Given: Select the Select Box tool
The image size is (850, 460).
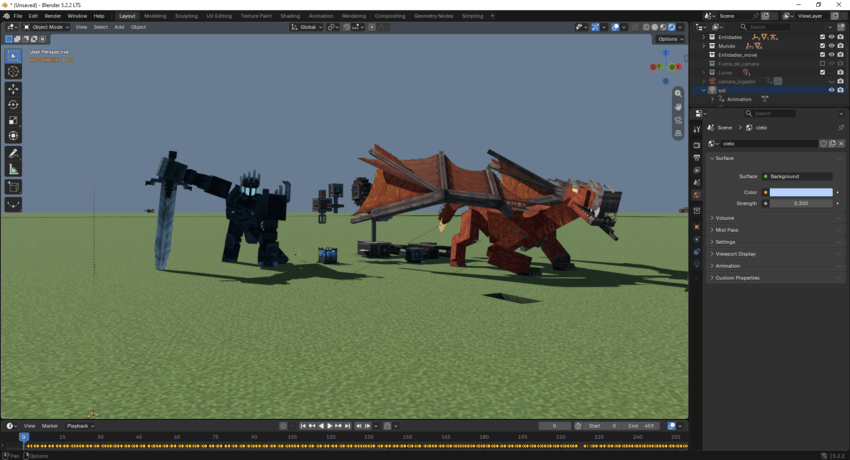Looking at the screenshot, I should coord(14,55).
